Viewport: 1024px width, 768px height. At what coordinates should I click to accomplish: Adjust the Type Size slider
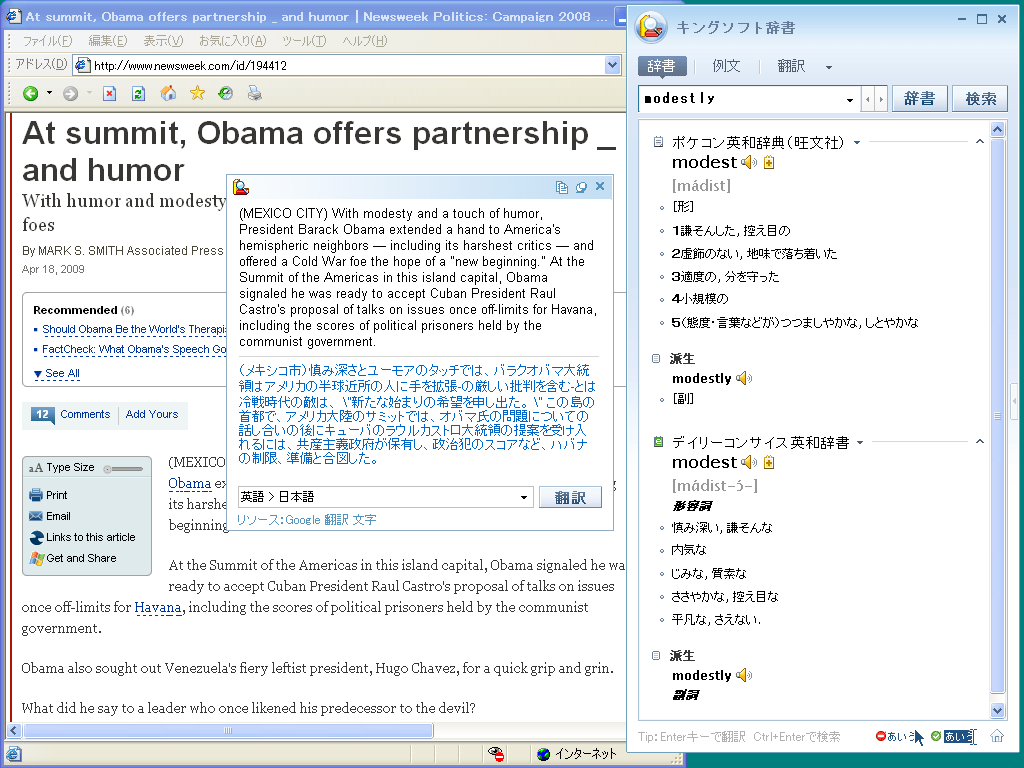[x=123, y=468]
